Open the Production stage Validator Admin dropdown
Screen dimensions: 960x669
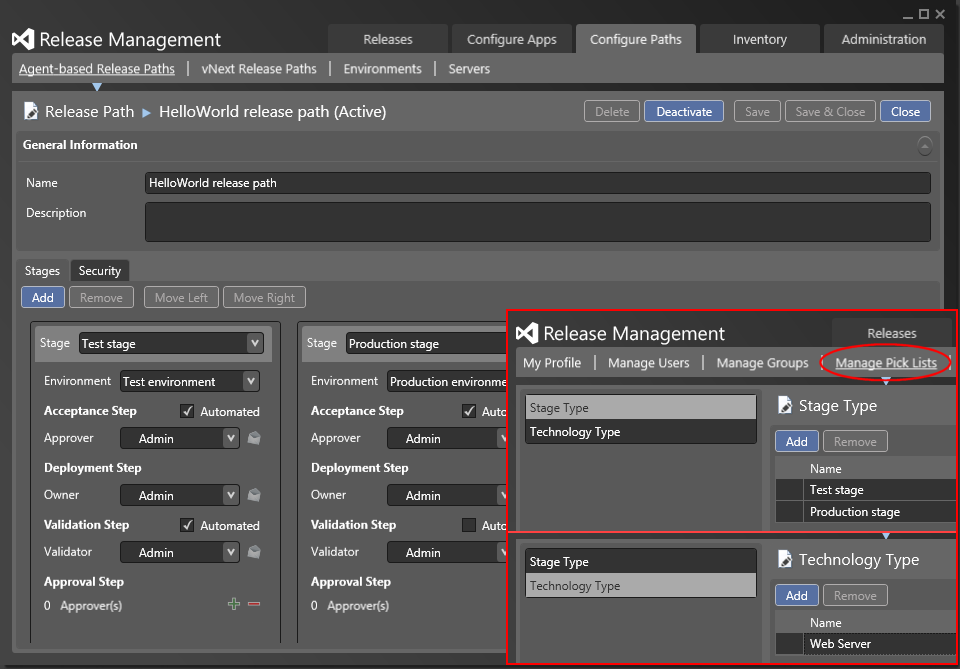pyautogui.click(x=448, y=552)
